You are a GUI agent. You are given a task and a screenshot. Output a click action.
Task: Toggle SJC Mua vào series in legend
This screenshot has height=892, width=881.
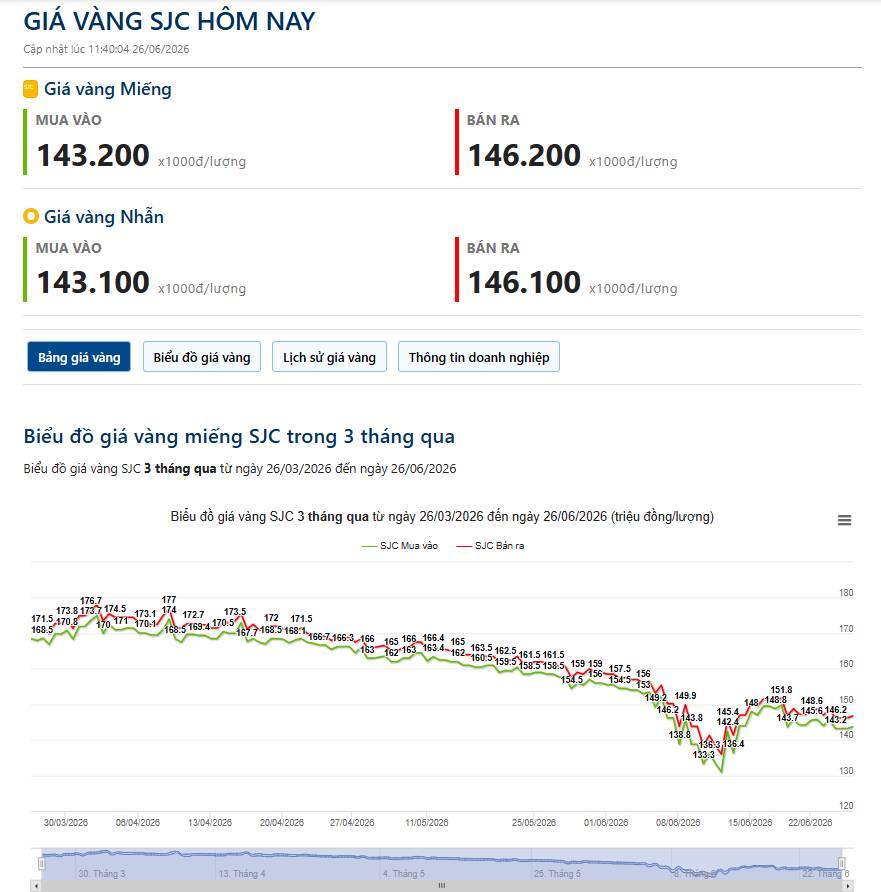(x=400, y=546)
